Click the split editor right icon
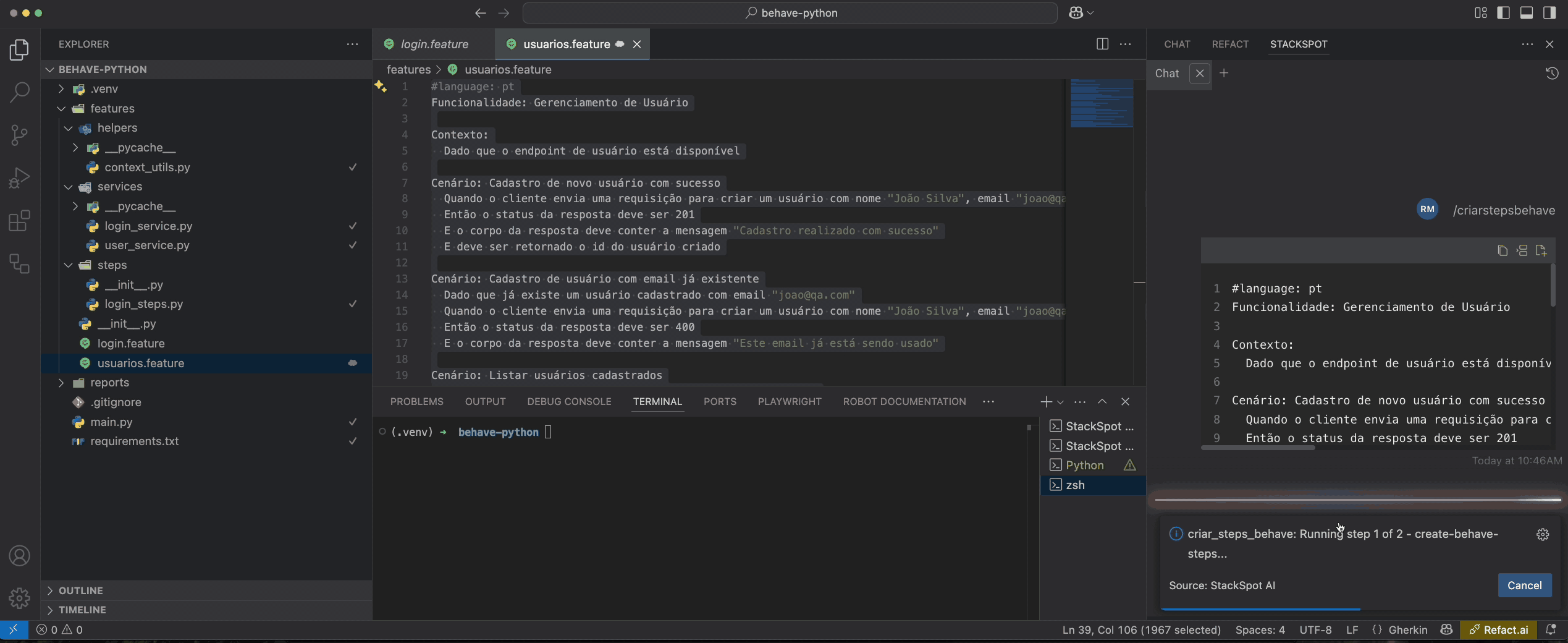The height and width of the screenshot is (643, 1568). 1102,44
